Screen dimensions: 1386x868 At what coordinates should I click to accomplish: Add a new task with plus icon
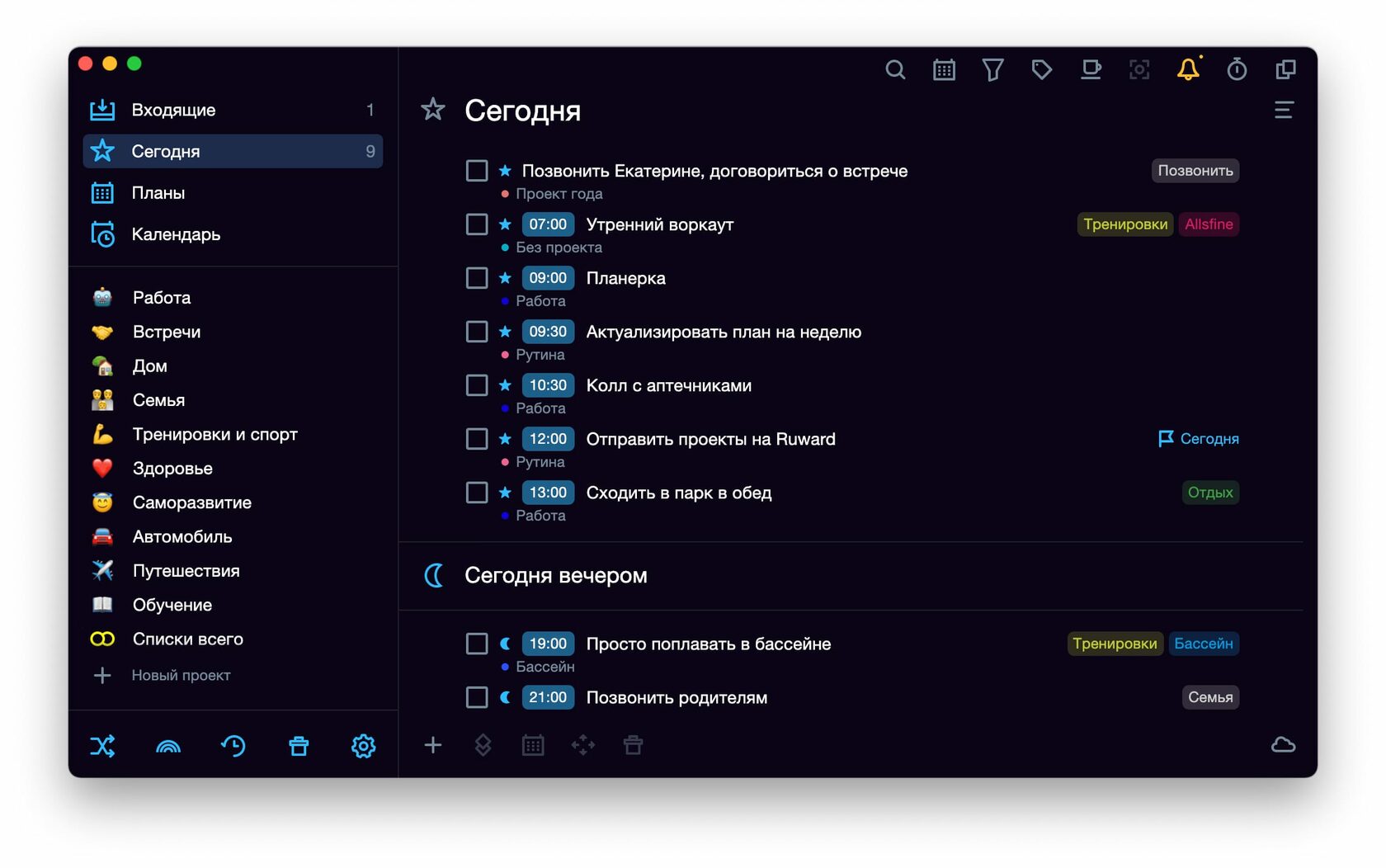tap(433, 745)
